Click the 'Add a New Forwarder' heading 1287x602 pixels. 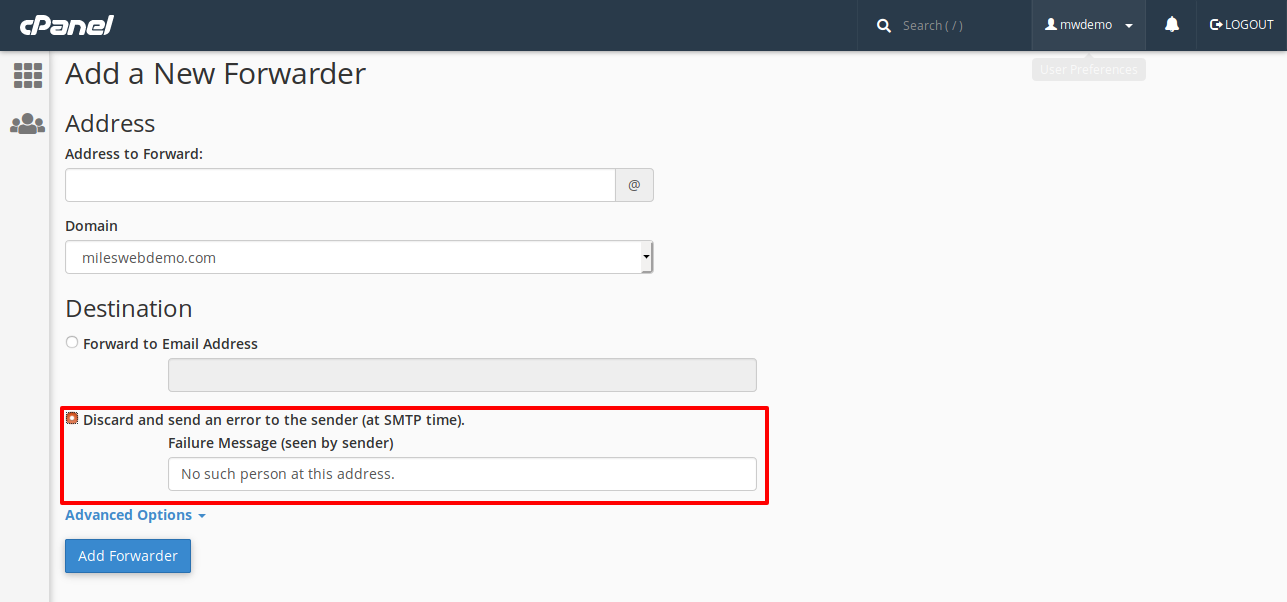[x=216, y=74]
